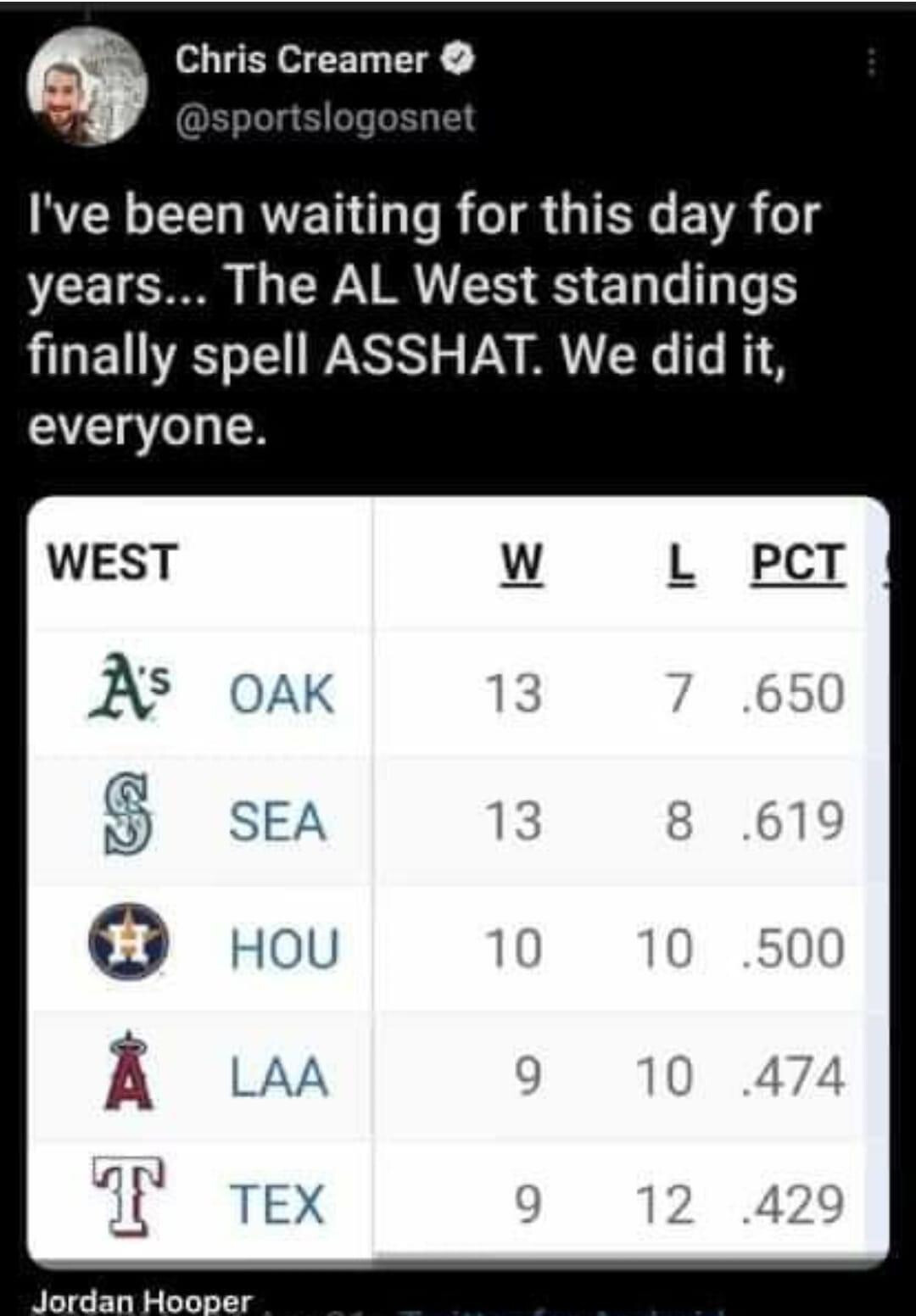Select the OAK team abbreviation
916x1316 pixels.
pyautogui.click(x=282, y=693)
